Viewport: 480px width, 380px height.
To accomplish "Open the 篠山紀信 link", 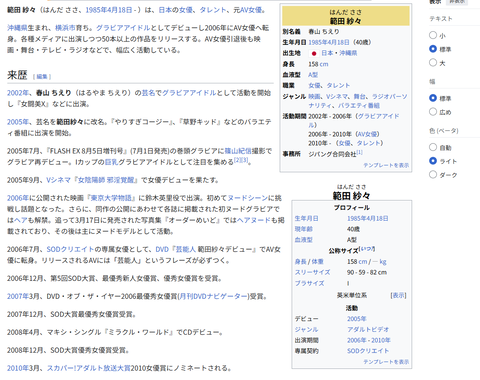I will tap(238, 151).
